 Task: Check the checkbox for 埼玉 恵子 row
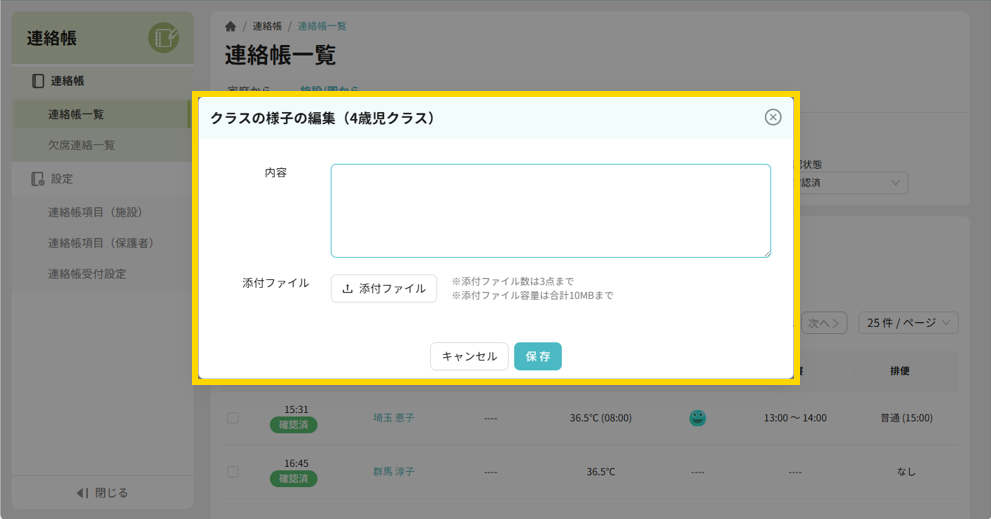pyautogui.click(x=233, y=418)
